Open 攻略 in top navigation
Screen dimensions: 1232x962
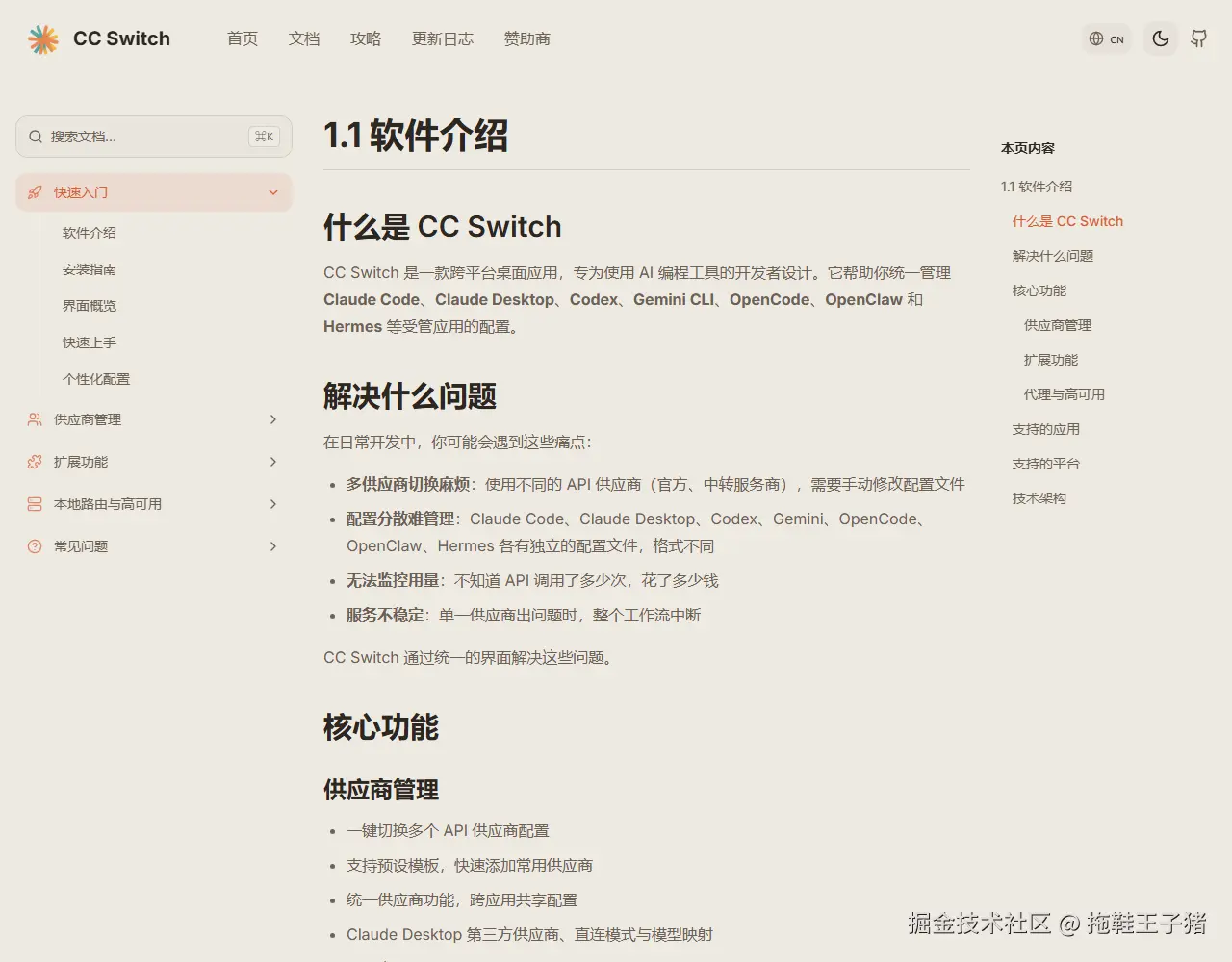[366, 38]
